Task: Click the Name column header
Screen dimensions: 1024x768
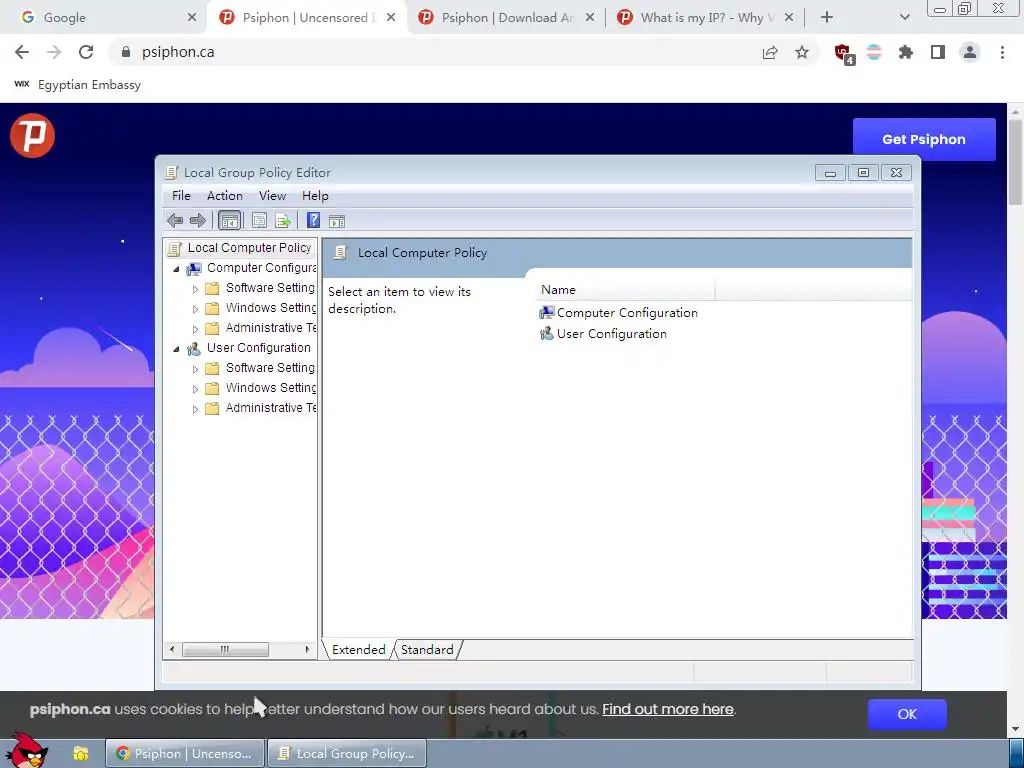Action: [625, 290]
